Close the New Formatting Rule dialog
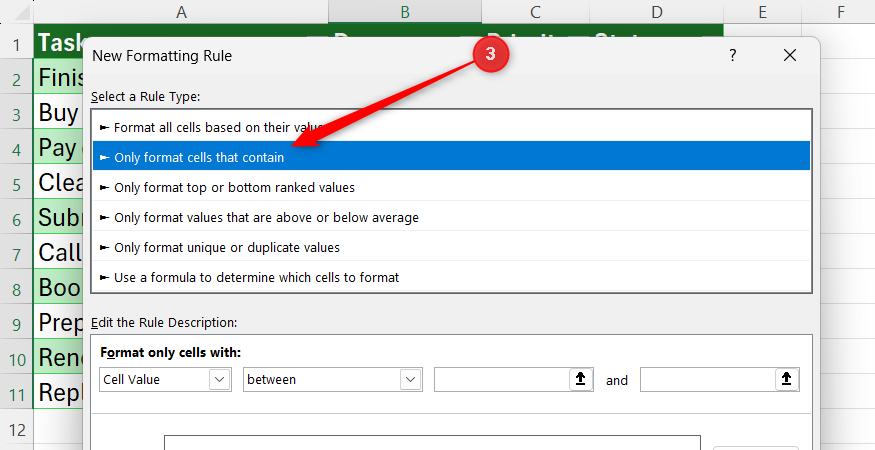Viewport: 875px width, 450px height. [x=790, y=55]
